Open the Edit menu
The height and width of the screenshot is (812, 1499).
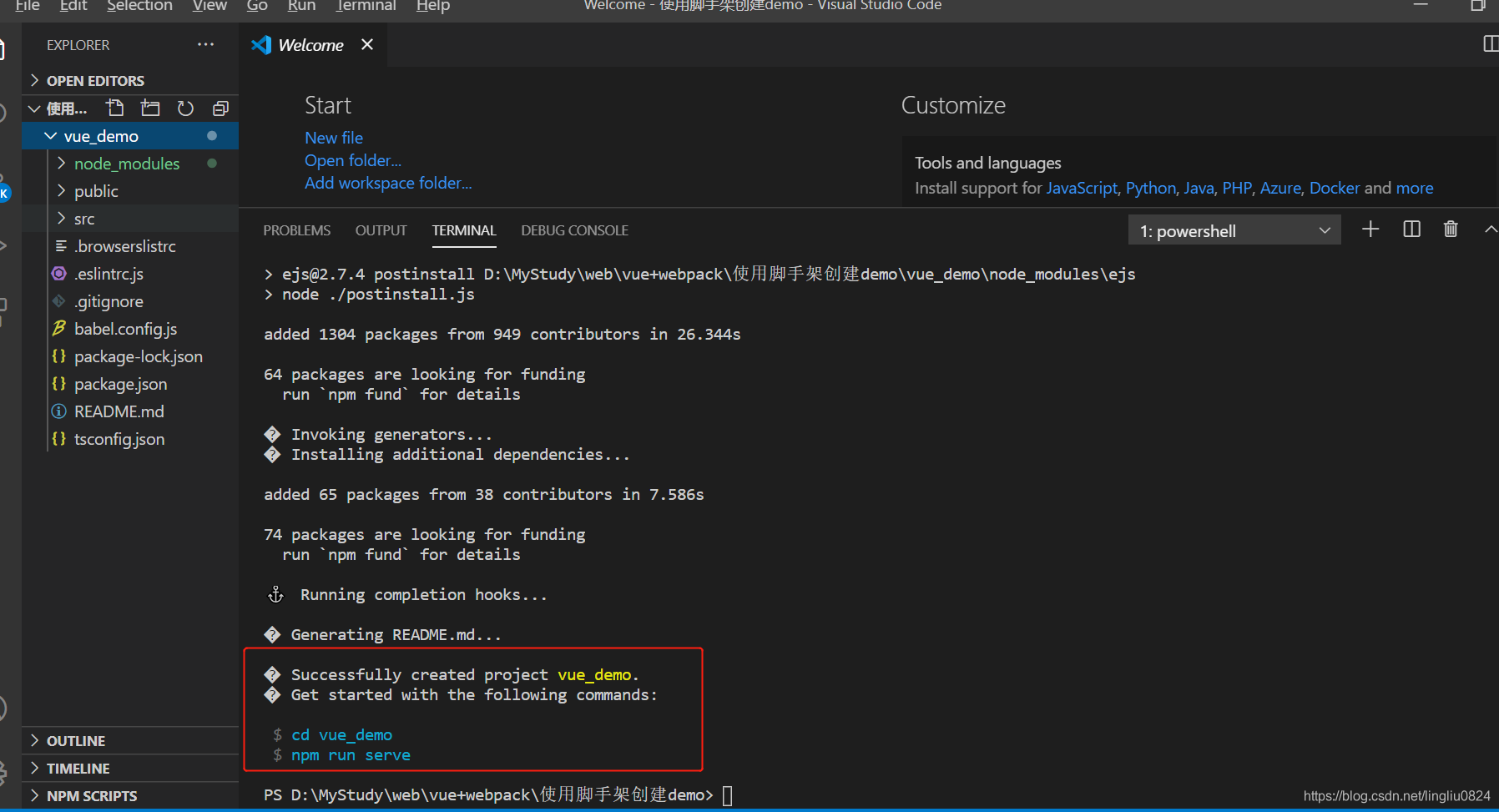click(73, 6)
